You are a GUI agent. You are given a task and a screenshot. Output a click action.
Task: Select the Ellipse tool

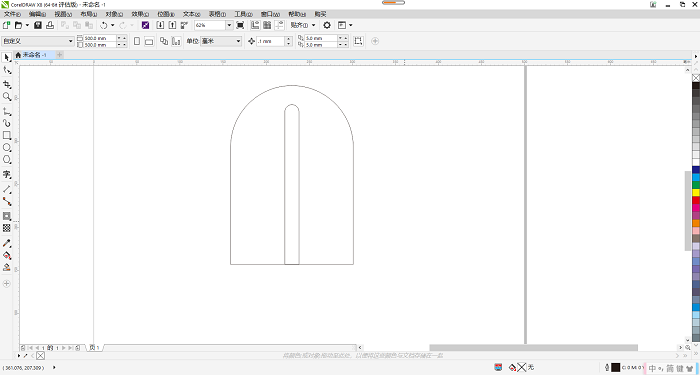tap(7, 147)
